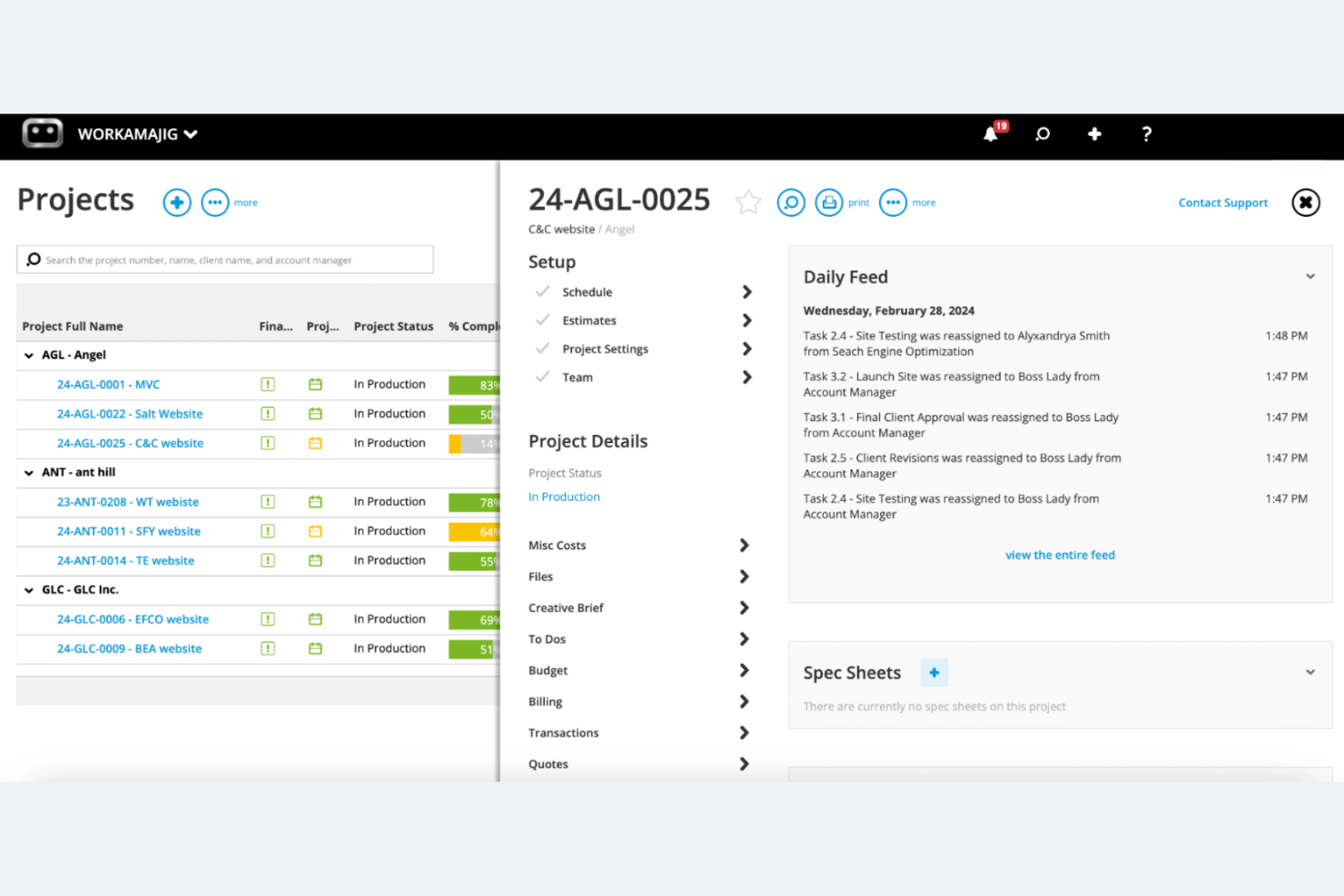This screenshot has height=896, width=1344.
Task: Click financial status icon for 24-ANT-0014 - TE website
Action: pos(268,561)
